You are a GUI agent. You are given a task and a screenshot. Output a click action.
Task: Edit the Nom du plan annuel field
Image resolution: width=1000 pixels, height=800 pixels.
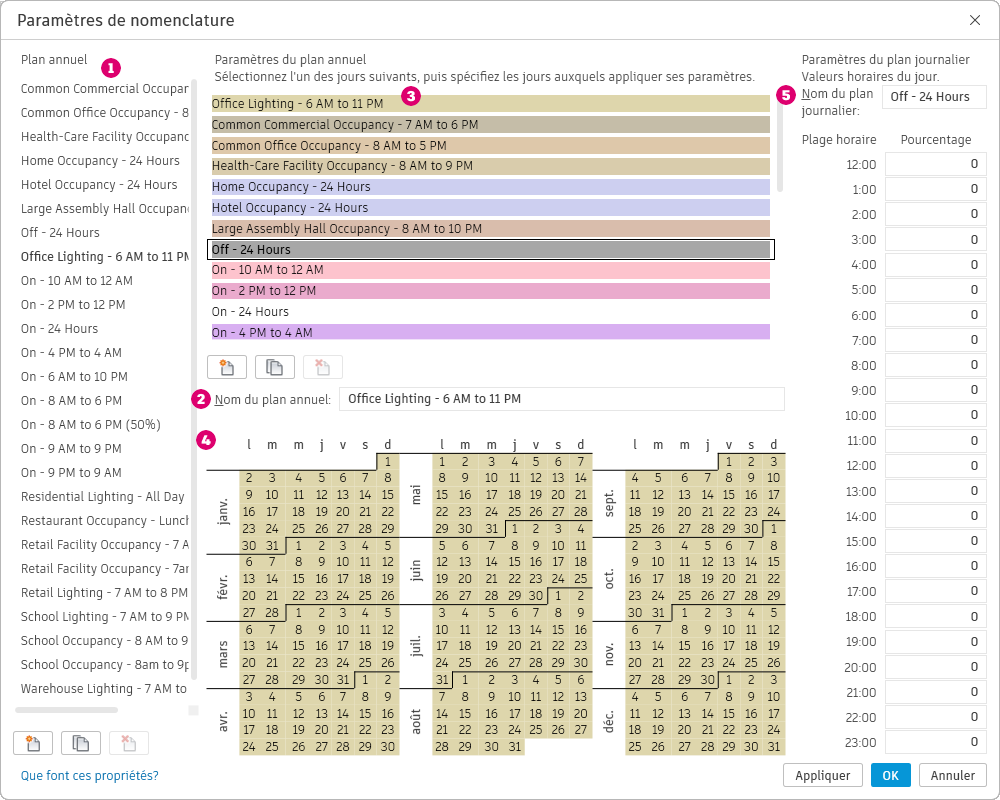(561, 399)
